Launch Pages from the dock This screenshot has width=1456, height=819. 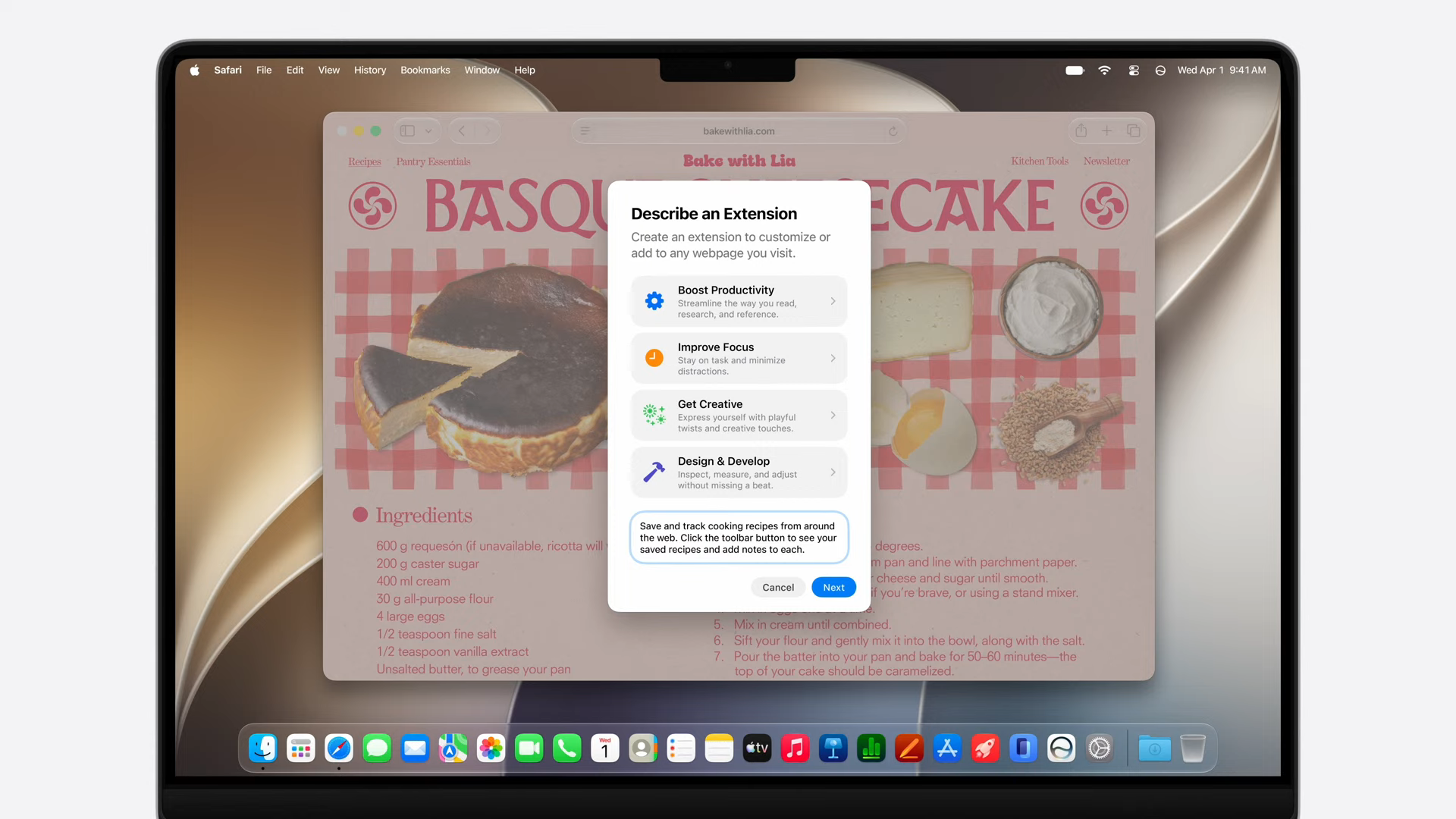[x=909, y=748]
